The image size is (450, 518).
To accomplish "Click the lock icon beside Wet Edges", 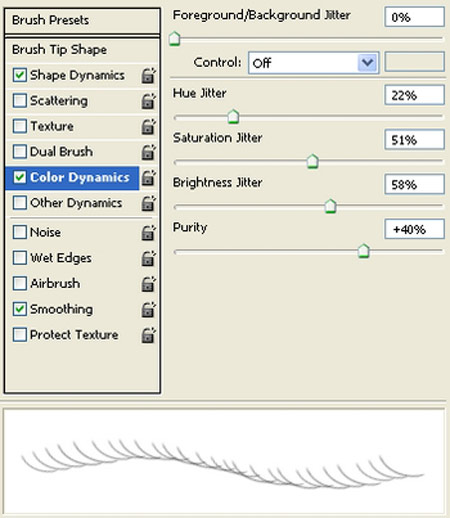I will [x=148, y=259].
